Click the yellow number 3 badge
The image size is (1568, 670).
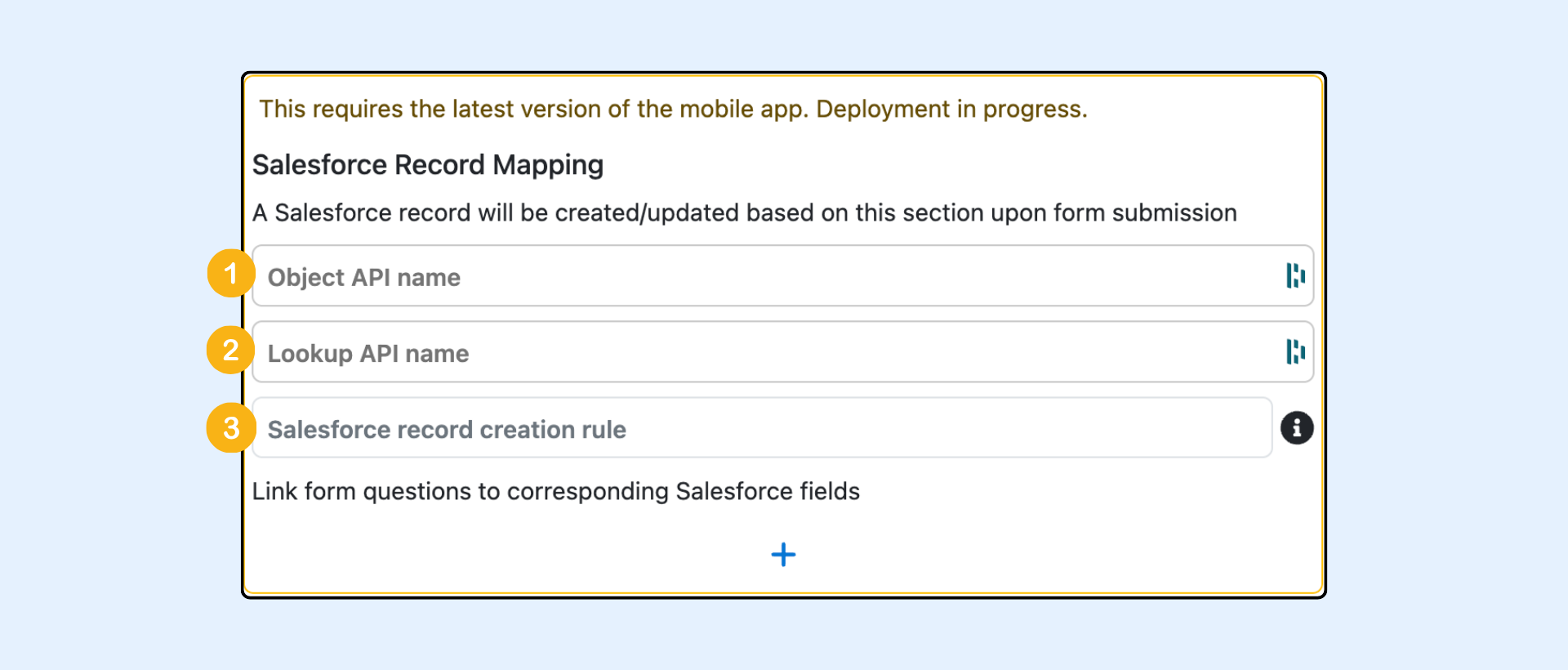click(x=231, y=427)
